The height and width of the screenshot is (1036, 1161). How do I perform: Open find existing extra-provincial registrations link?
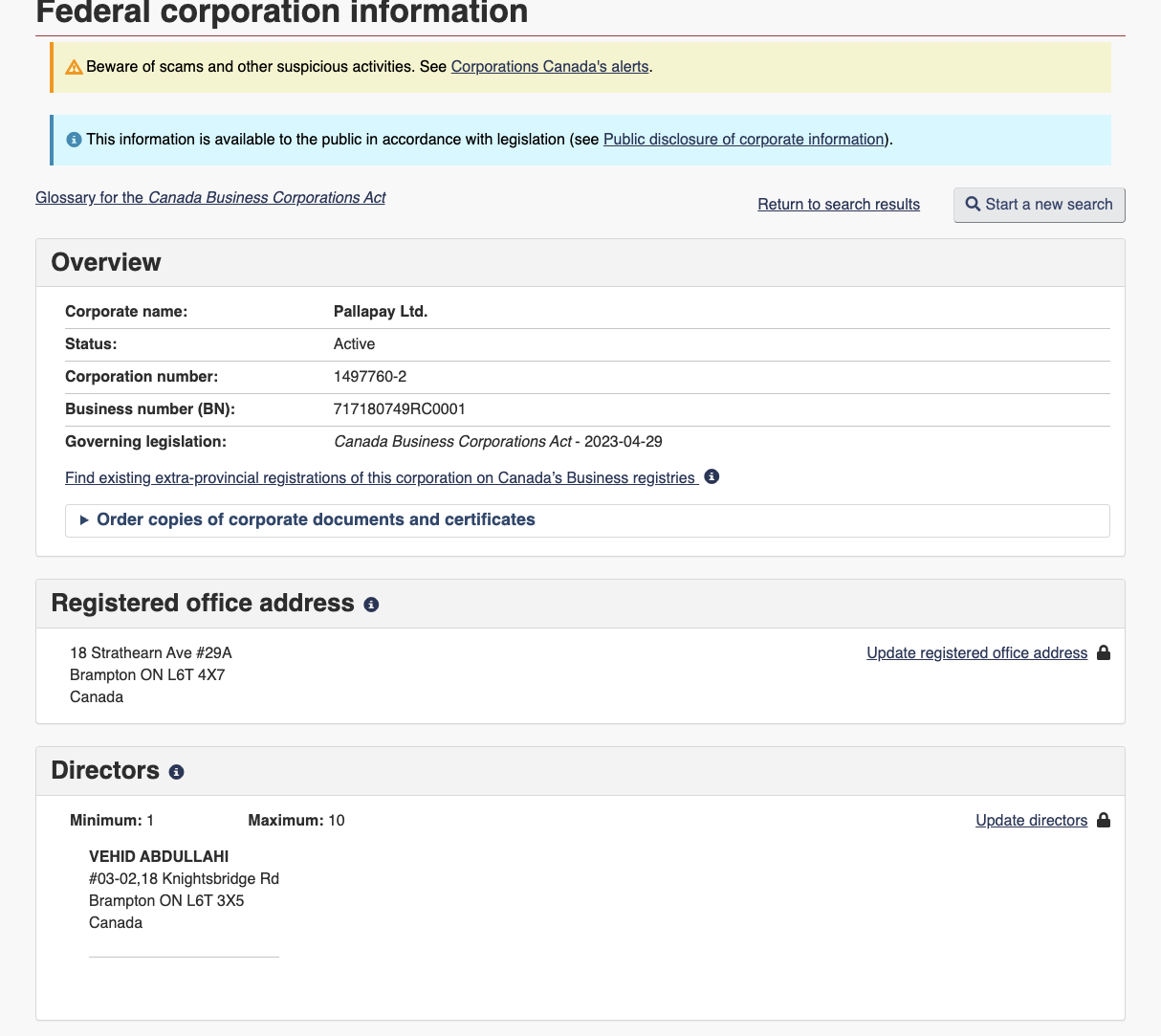pyautogui.click(x=382, y=478)
